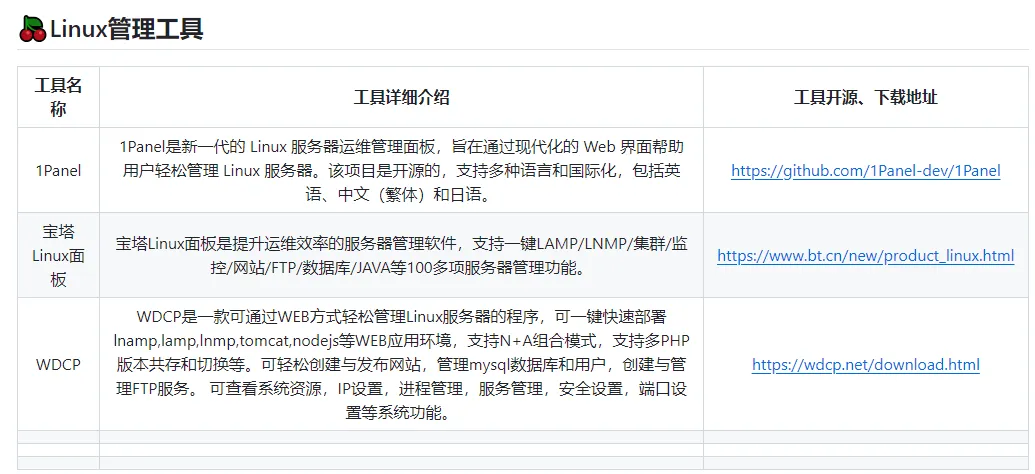Image resolution: width=1035 pixels, height=474 pixels.
Task: Click the 工具开源、下载地址 column header
Action: 865,97
